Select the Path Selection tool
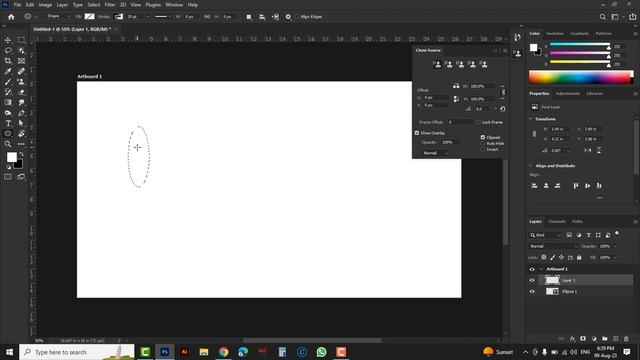 21,123
